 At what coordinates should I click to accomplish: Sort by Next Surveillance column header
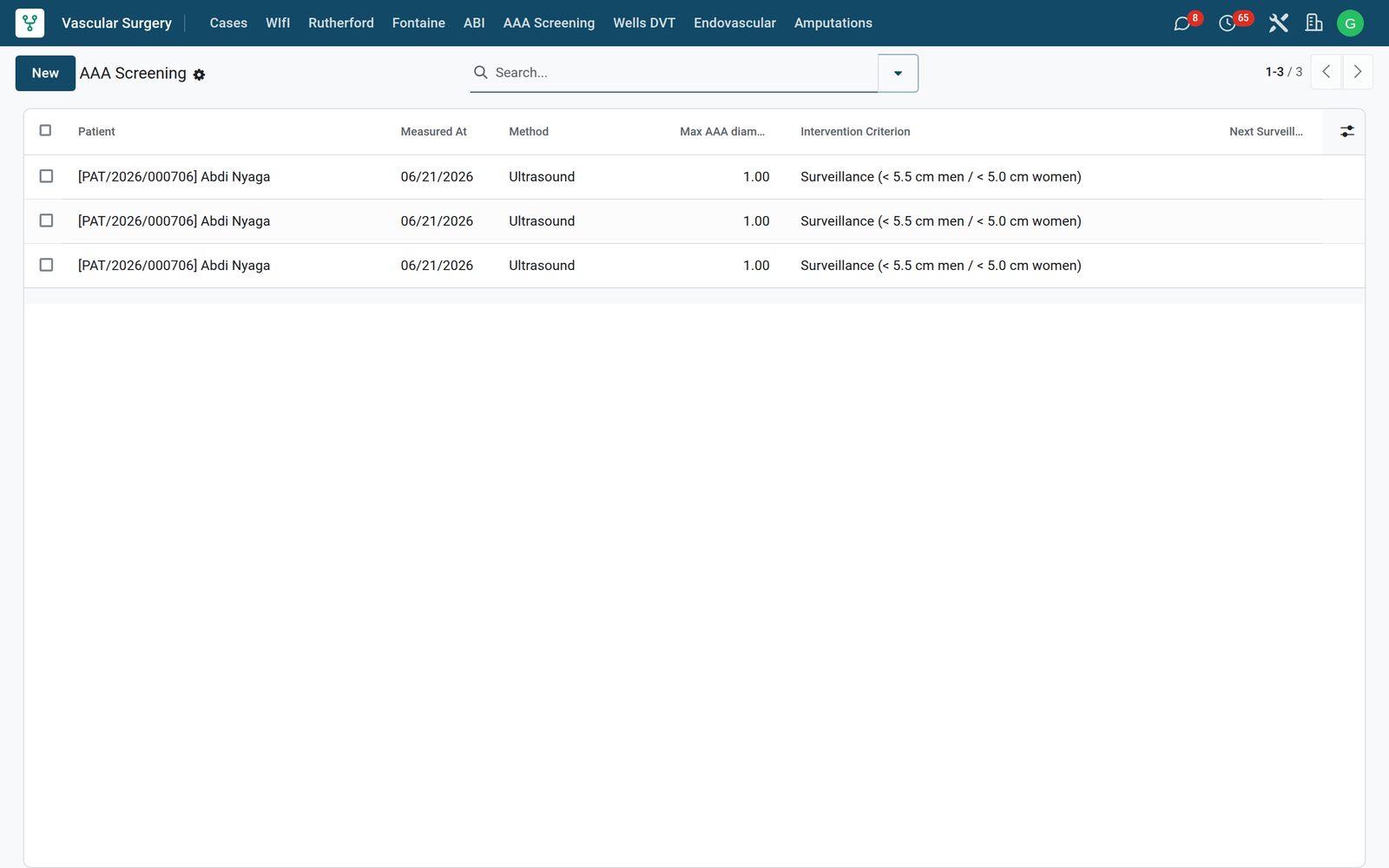pyautogui.click(x=1266, y=132)
